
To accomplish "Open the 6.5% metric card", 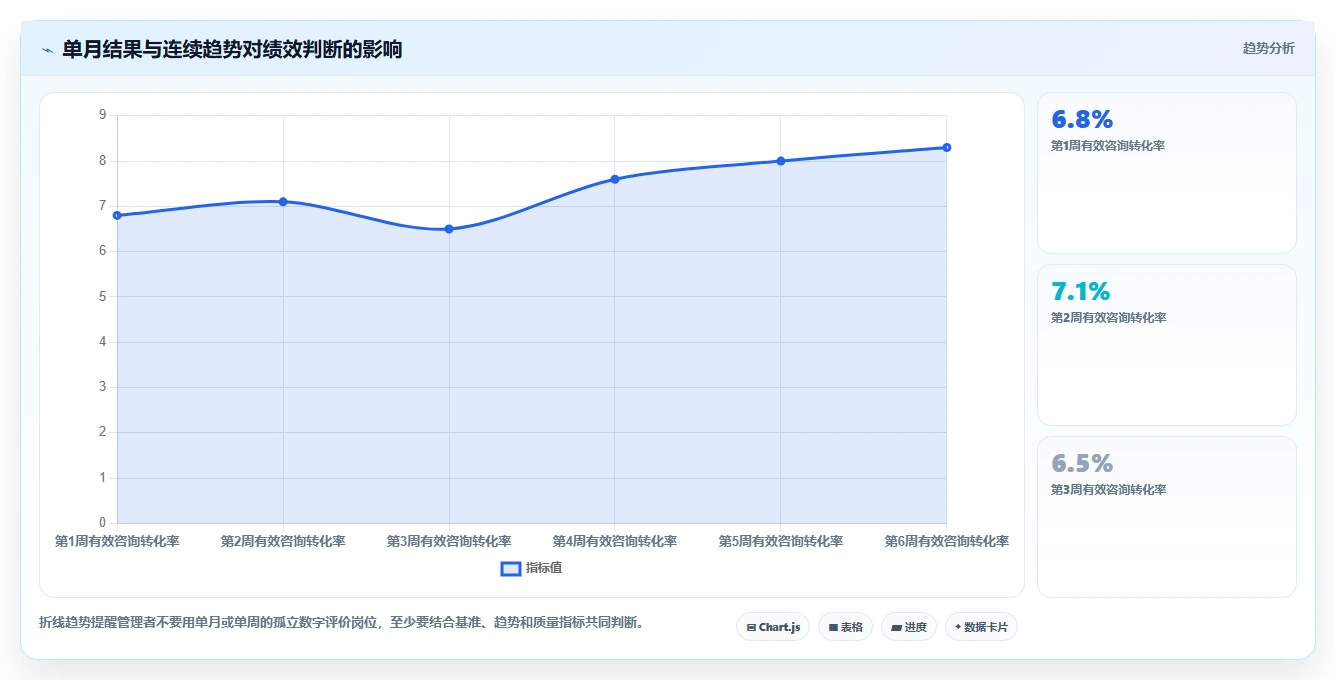I will tap(1167, 517).
